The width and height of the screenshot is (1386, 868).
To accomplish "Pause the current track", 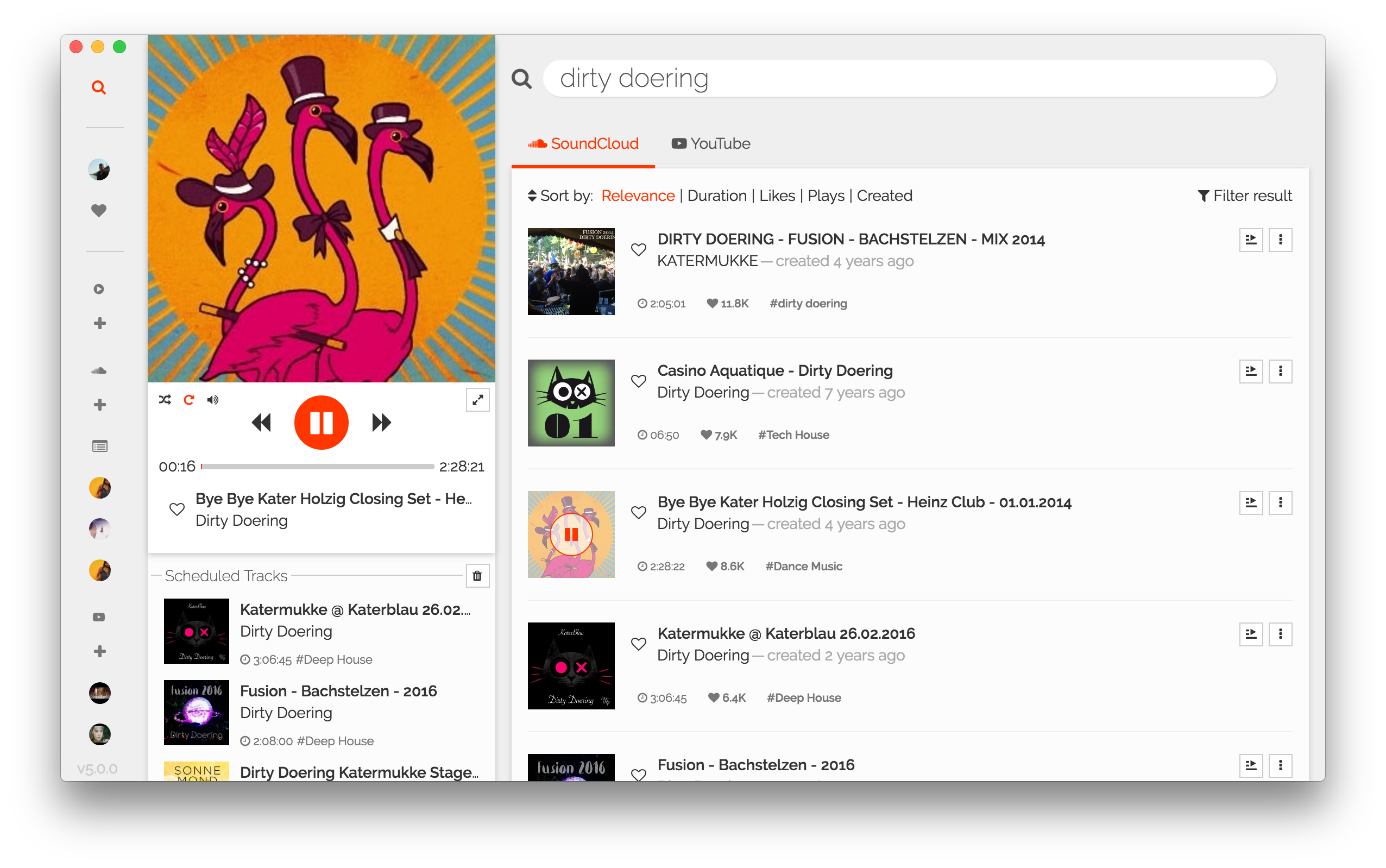I will tap(321, 423).
